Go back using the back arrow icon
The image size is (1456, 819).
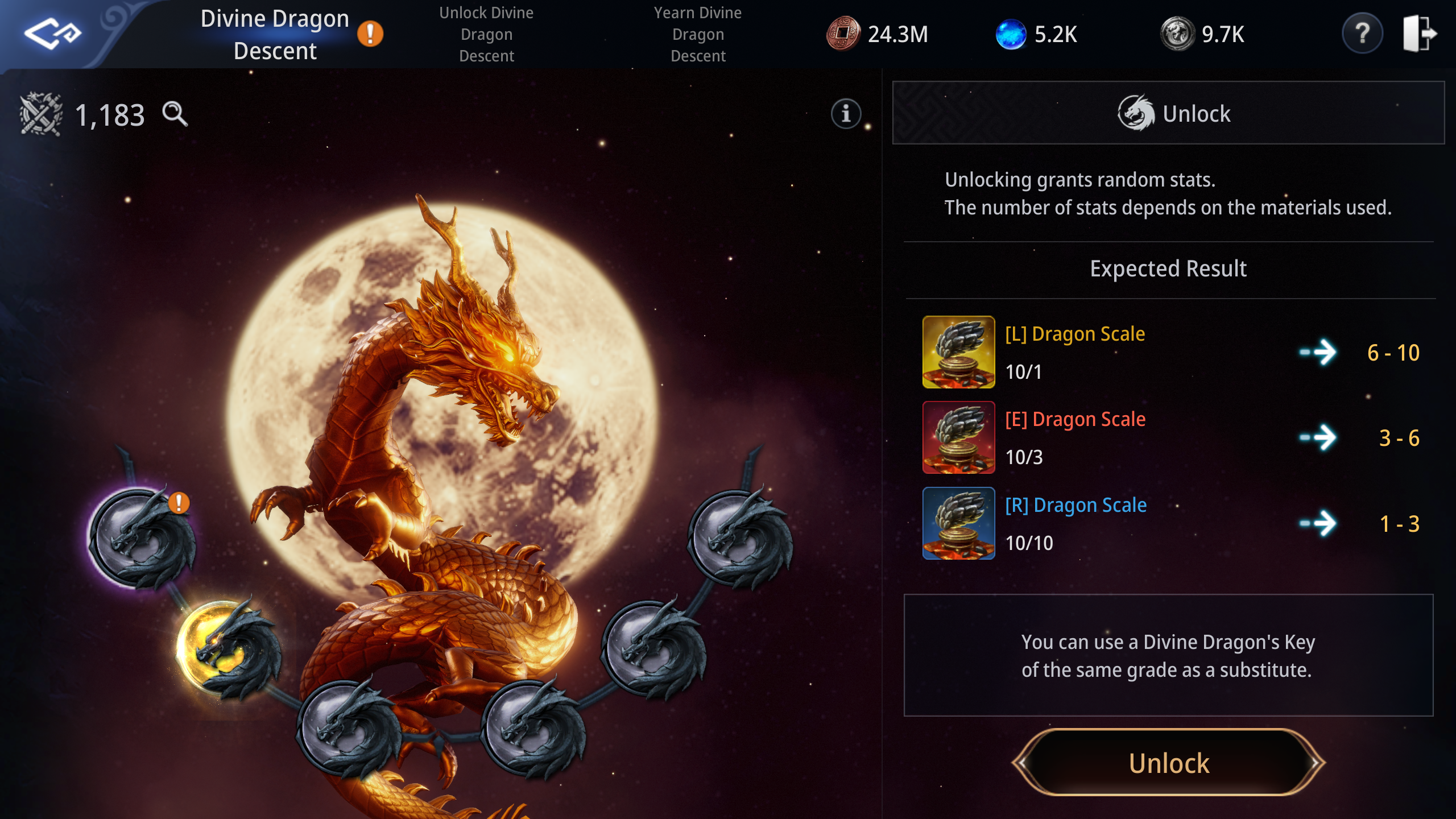coord(52,33)
